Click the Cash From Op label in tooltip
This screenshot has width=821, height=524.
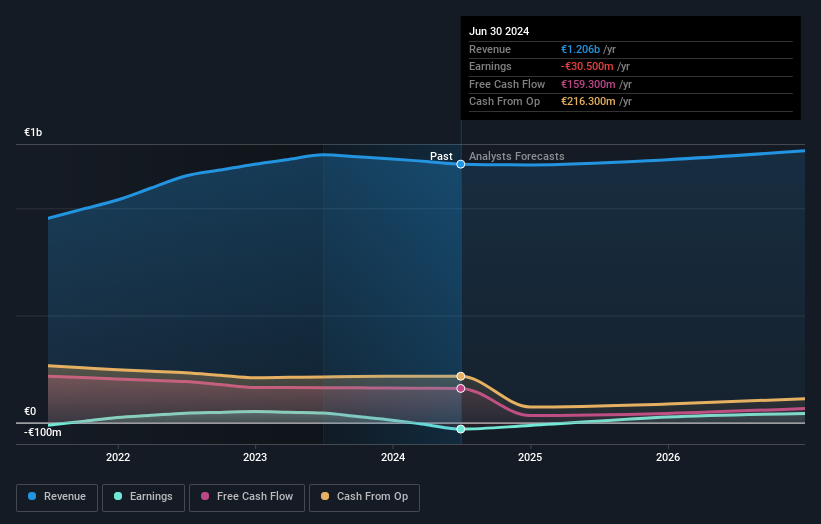coord(504,102)
